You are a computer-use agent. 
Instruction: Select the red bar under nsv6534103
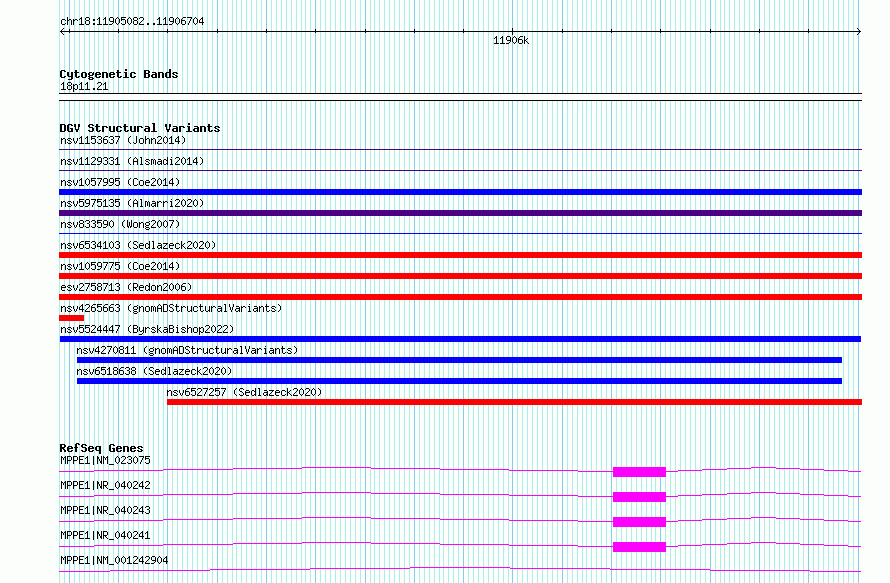(460, 255)
